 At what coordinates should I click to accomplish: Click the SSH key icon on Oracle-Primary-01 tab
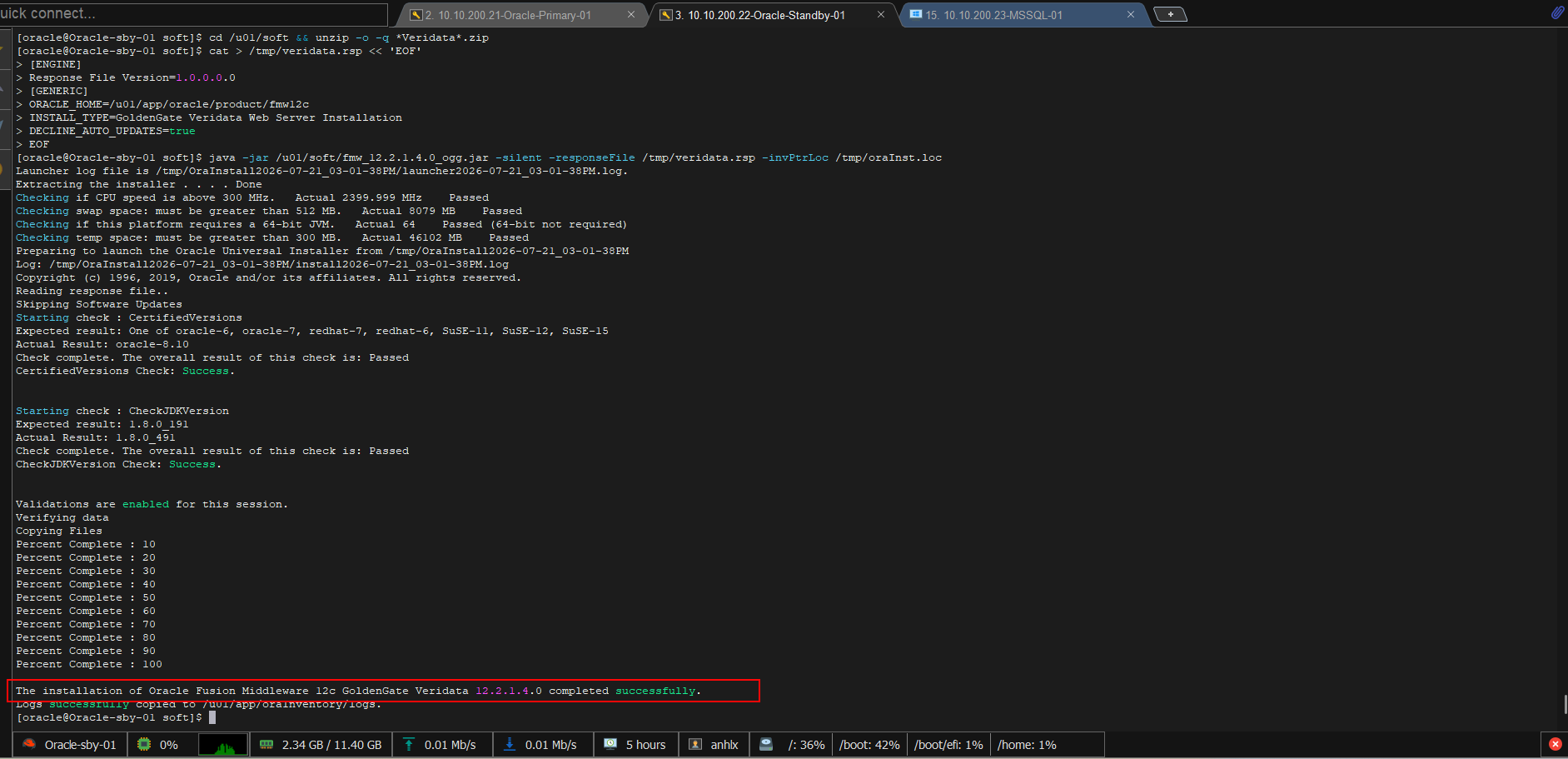416,15
